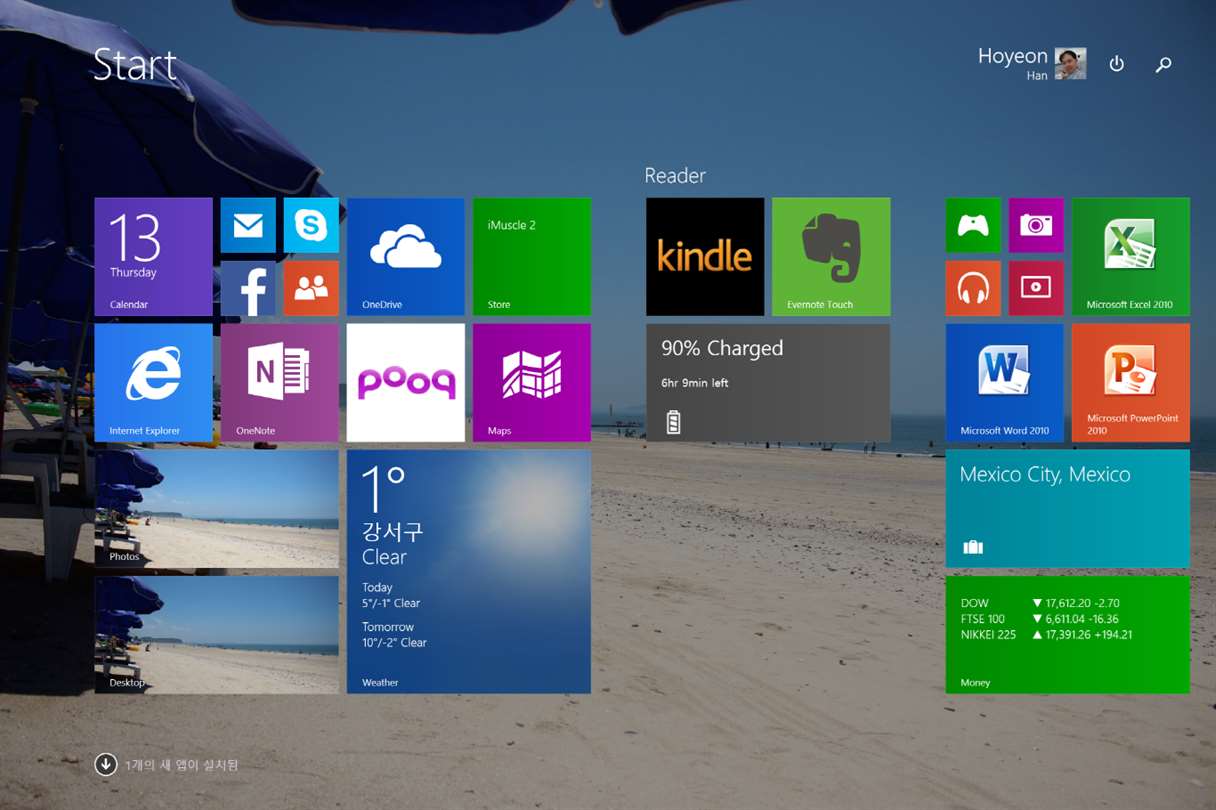Click the FTSE 100 stock row

pos(1040,619)
